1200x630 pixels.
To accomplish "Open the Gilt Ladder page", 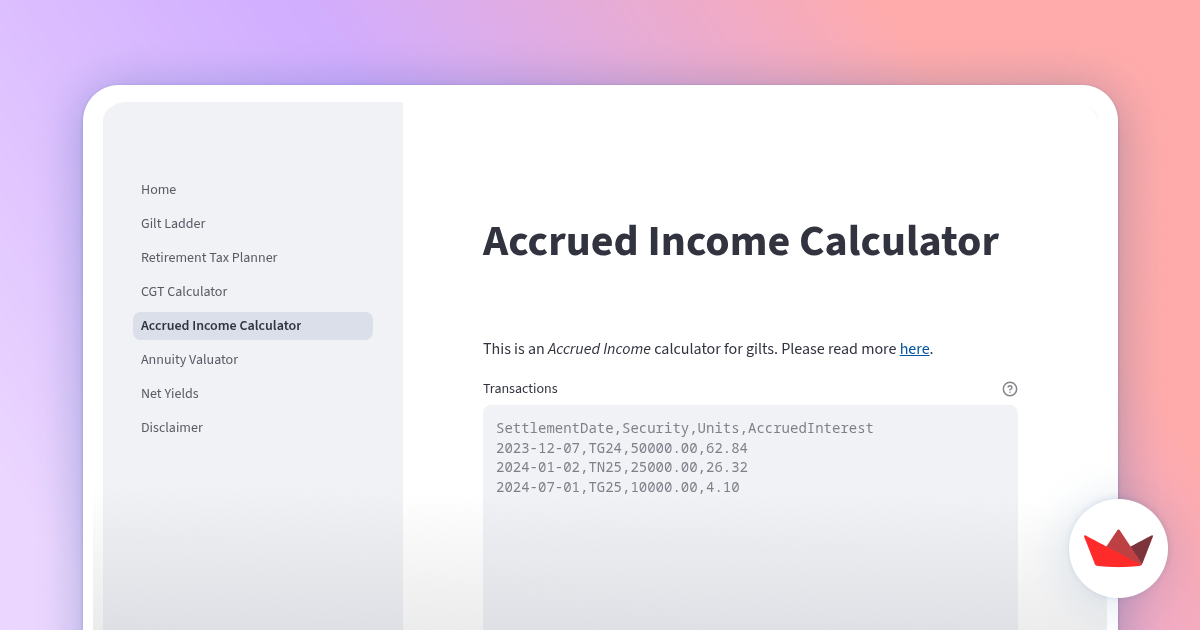I will pyautogui.click(x=173, y=223).
